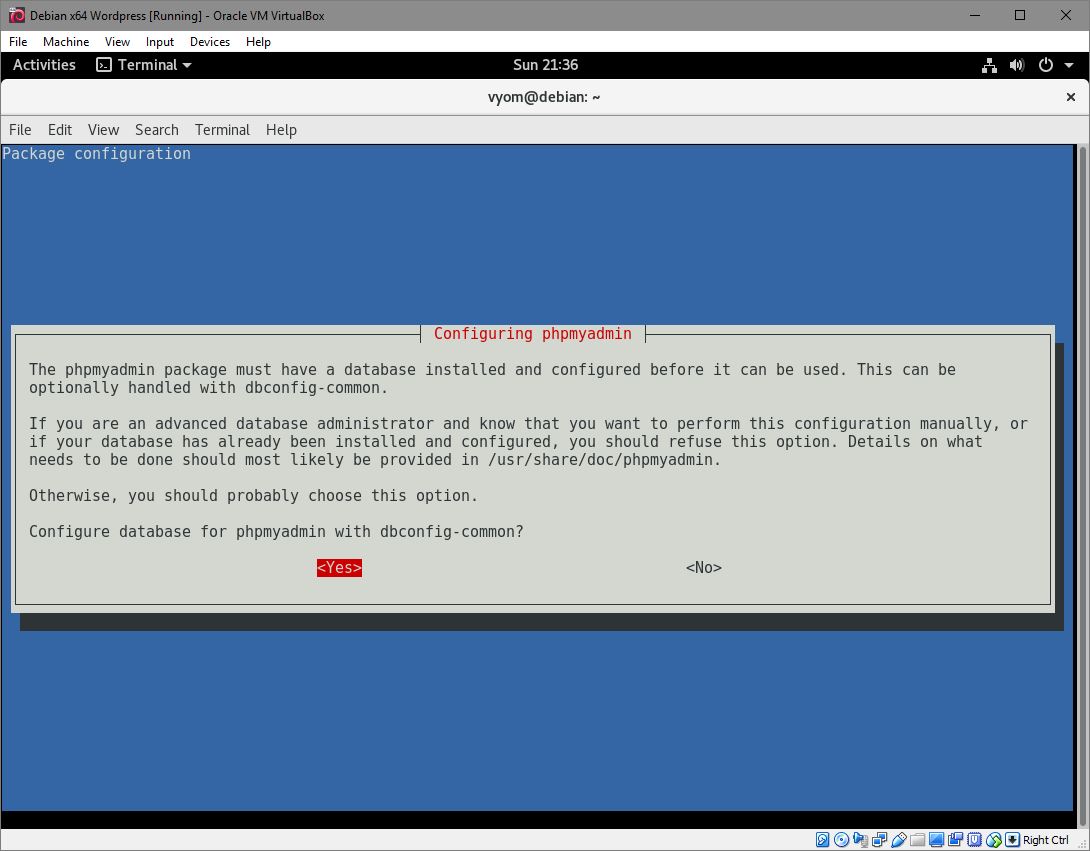Open the terminal File menu
1090x851 pixels.
pyautogui.click(x=20, y=130)
